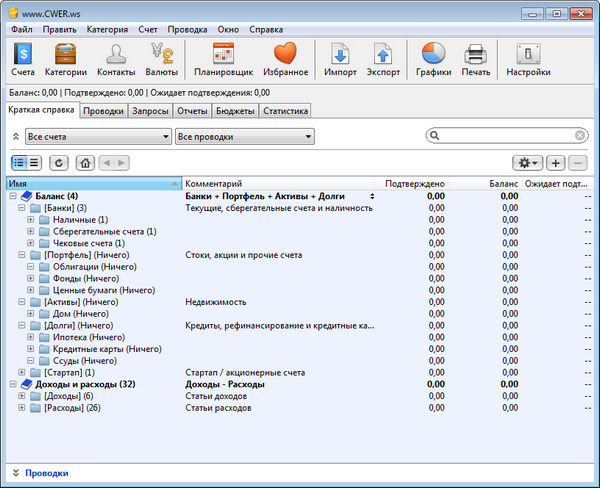Viewport: 600px width, 488px height.
Task: Open the 'Все счета' dropdown
Action: pyautogui.click(x=98, y=136)
